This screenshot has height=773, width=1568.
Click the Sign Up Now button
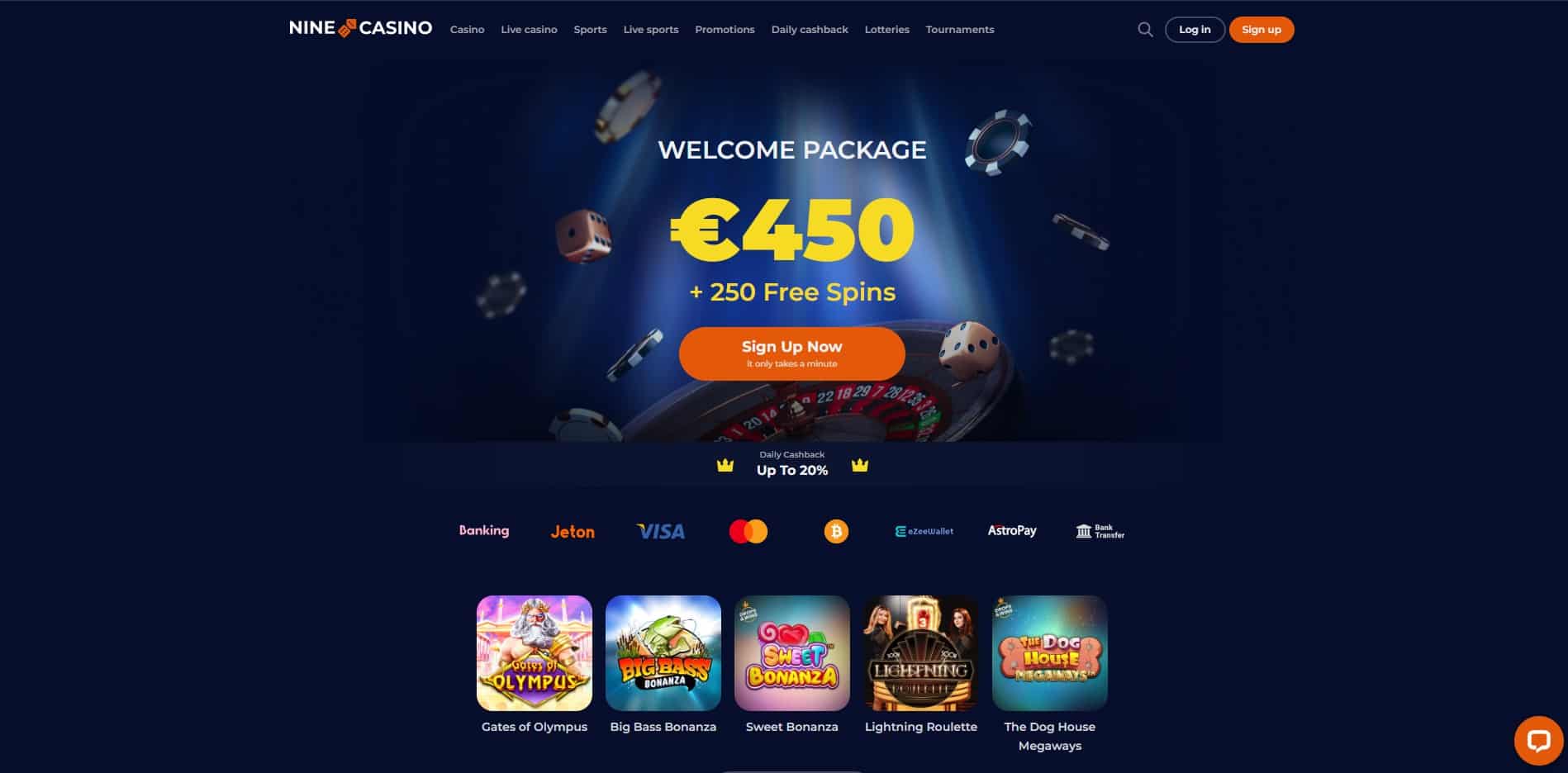click(x=792, y=353)
